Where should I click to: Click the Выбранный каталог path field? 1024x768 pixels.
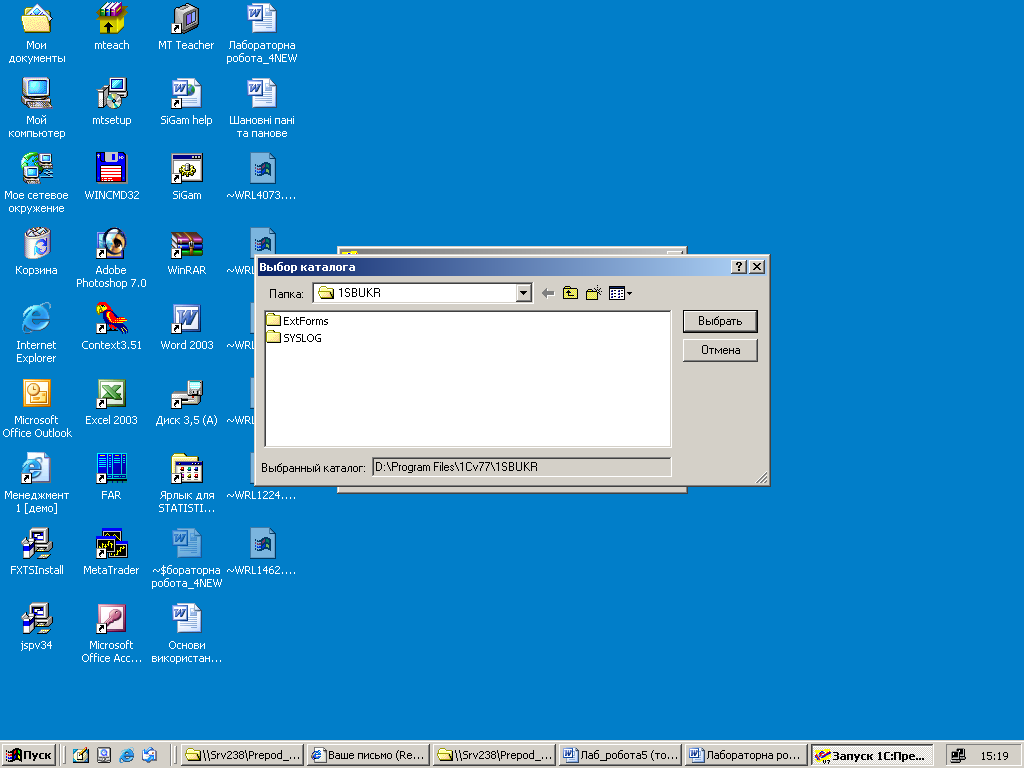pyautogui.click(x=521, y=467)
